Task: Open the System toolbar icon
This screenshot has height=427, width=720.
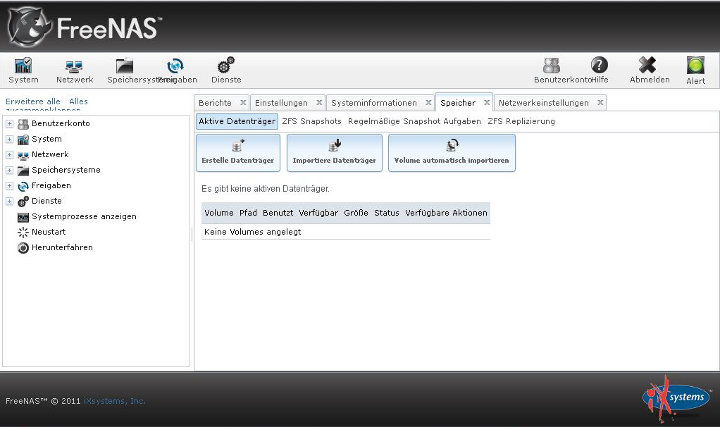Action: [x=23, y=66]
